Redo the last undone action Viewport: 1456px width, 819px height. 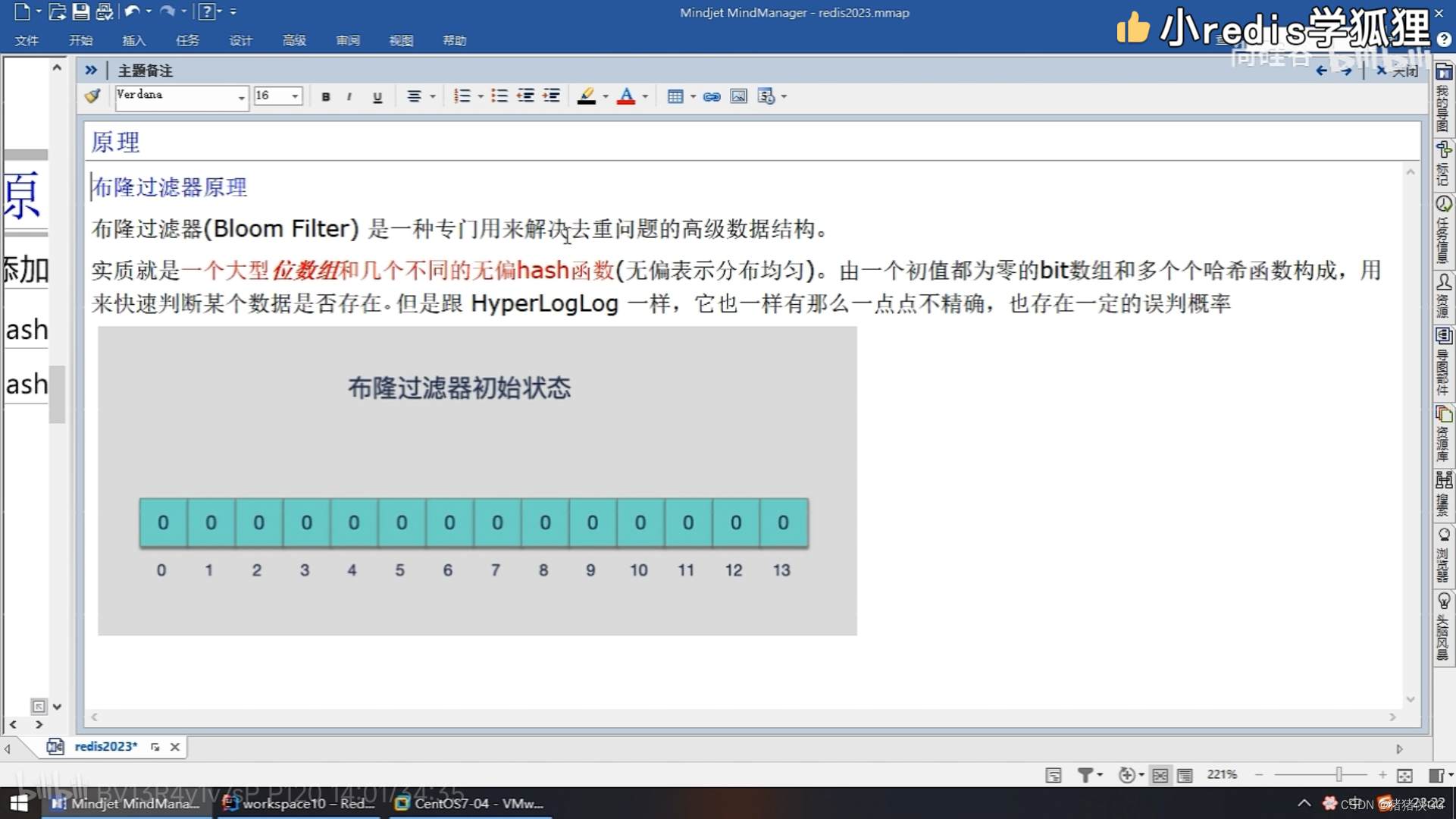[x=168, y=11]
